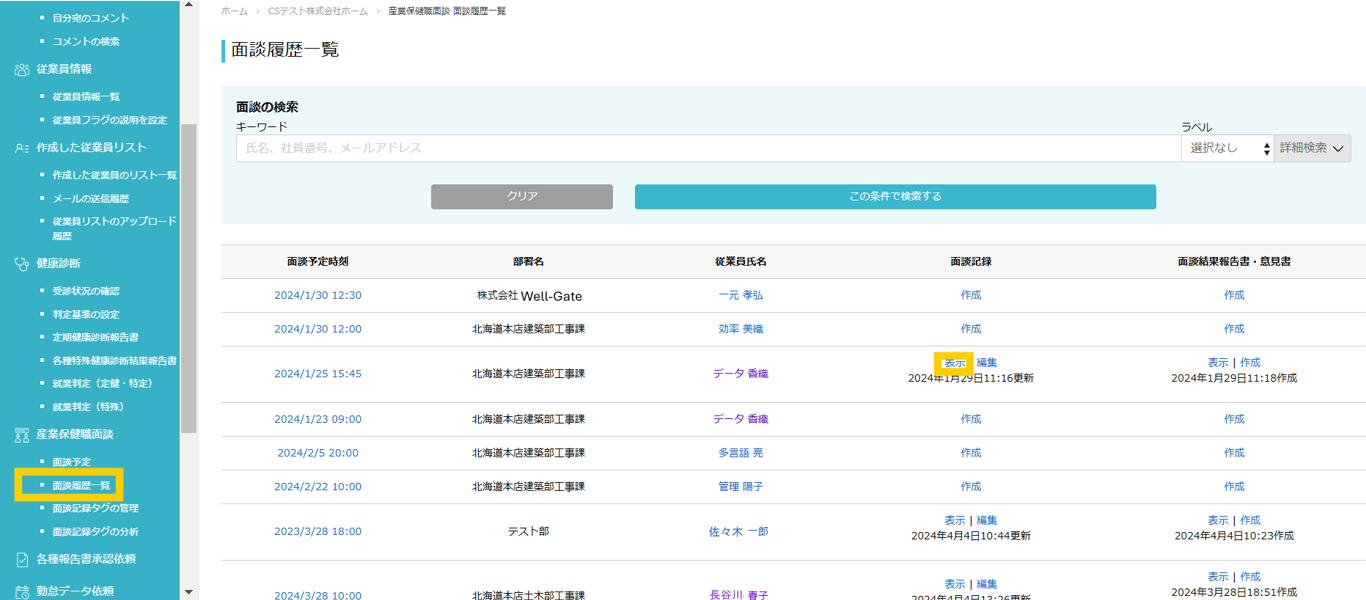Open 受診状況の確認 menu item
Screen dimensions: 1366x600
[86, 290]
